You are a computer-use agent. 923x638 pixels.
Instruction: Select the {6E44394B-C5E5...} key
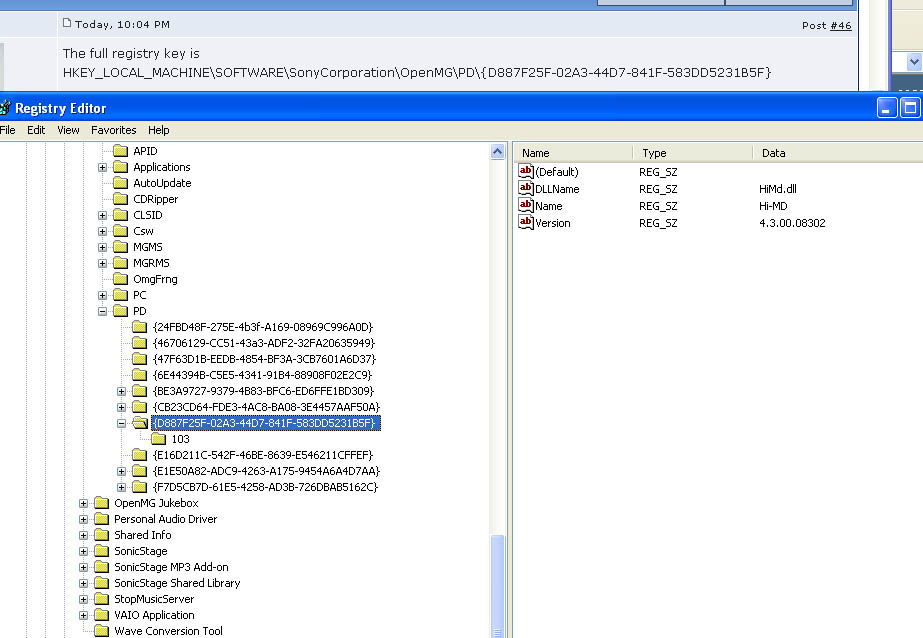pos(262,374)
